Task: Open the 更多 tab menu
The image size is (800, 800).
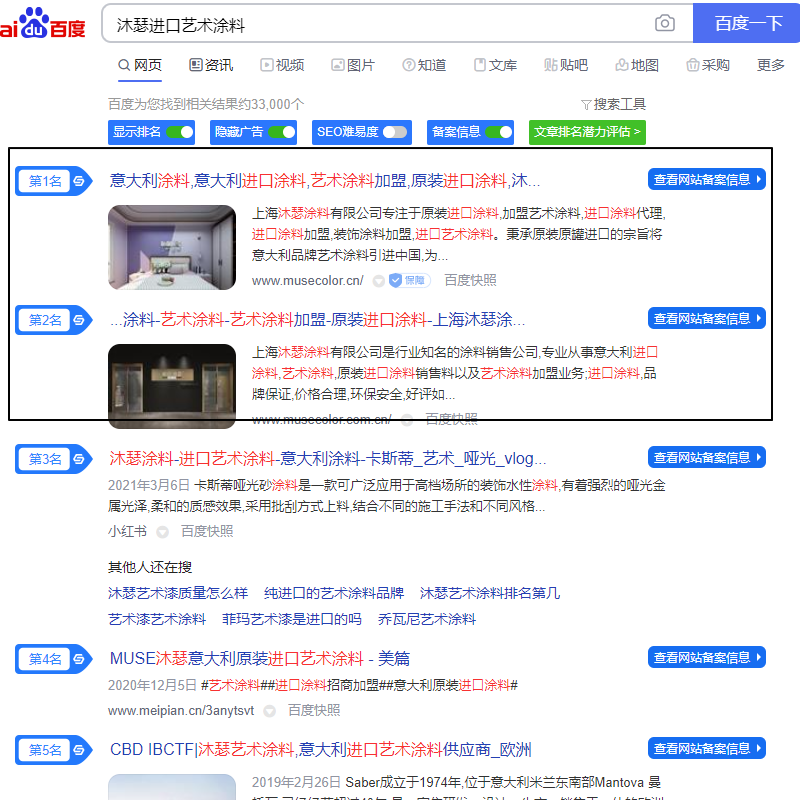Action: (770, 65)
